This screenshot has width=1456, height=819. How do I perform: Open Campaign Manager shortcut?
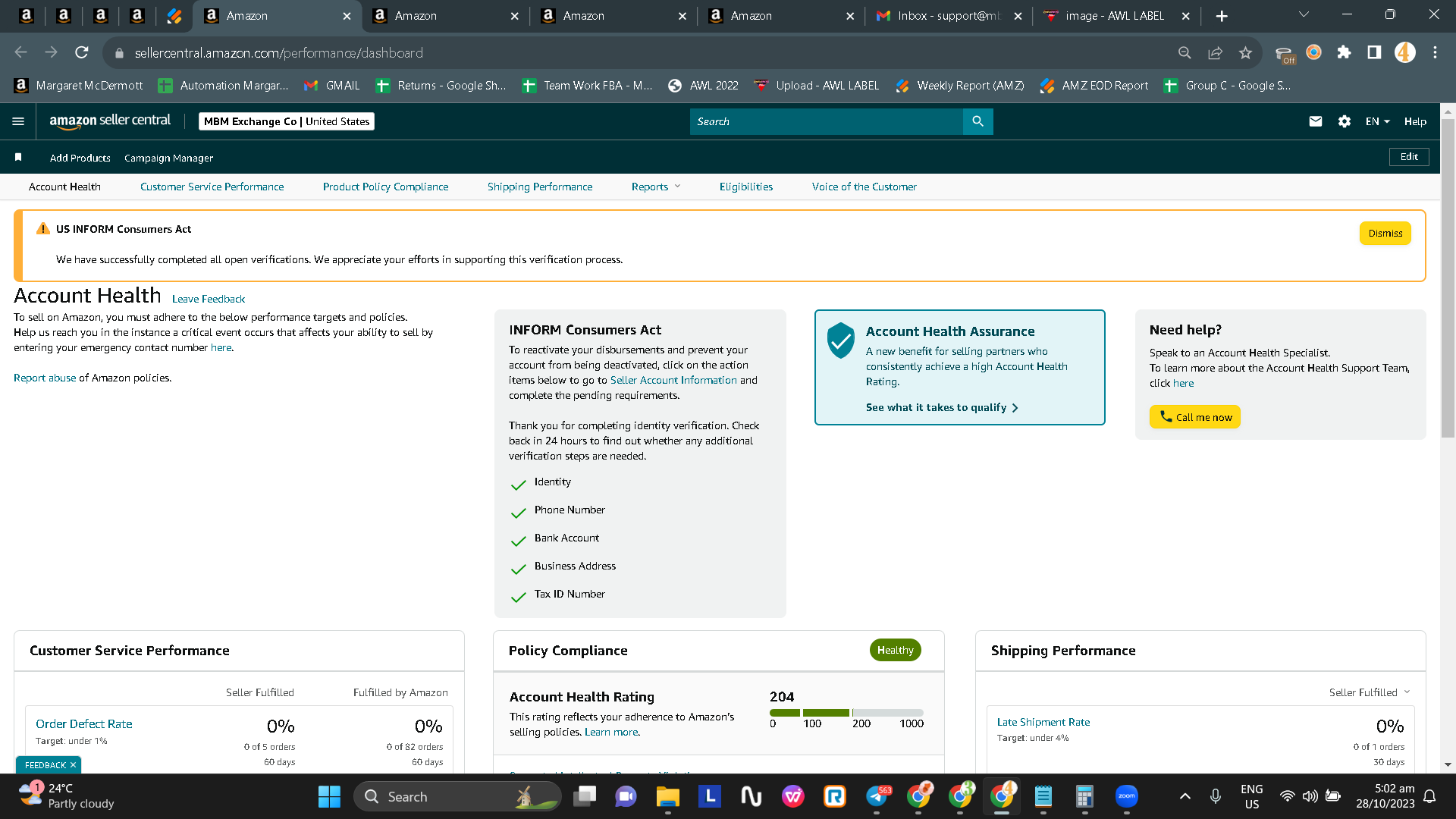point(168,158)
